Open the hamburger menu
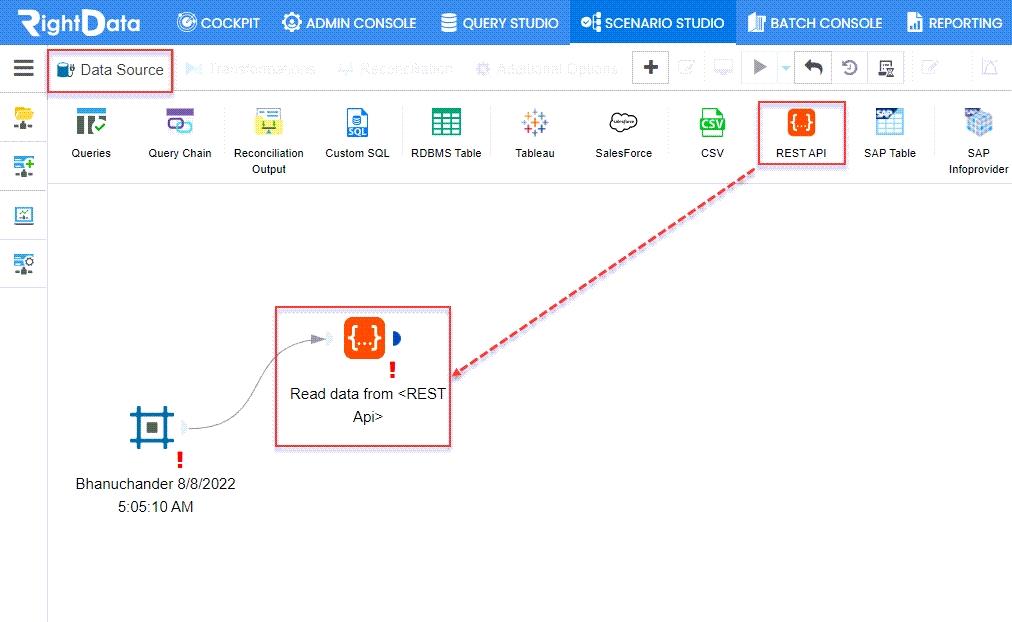The width and height of the screenshot is (1012, 622). (x=23, y=68)
